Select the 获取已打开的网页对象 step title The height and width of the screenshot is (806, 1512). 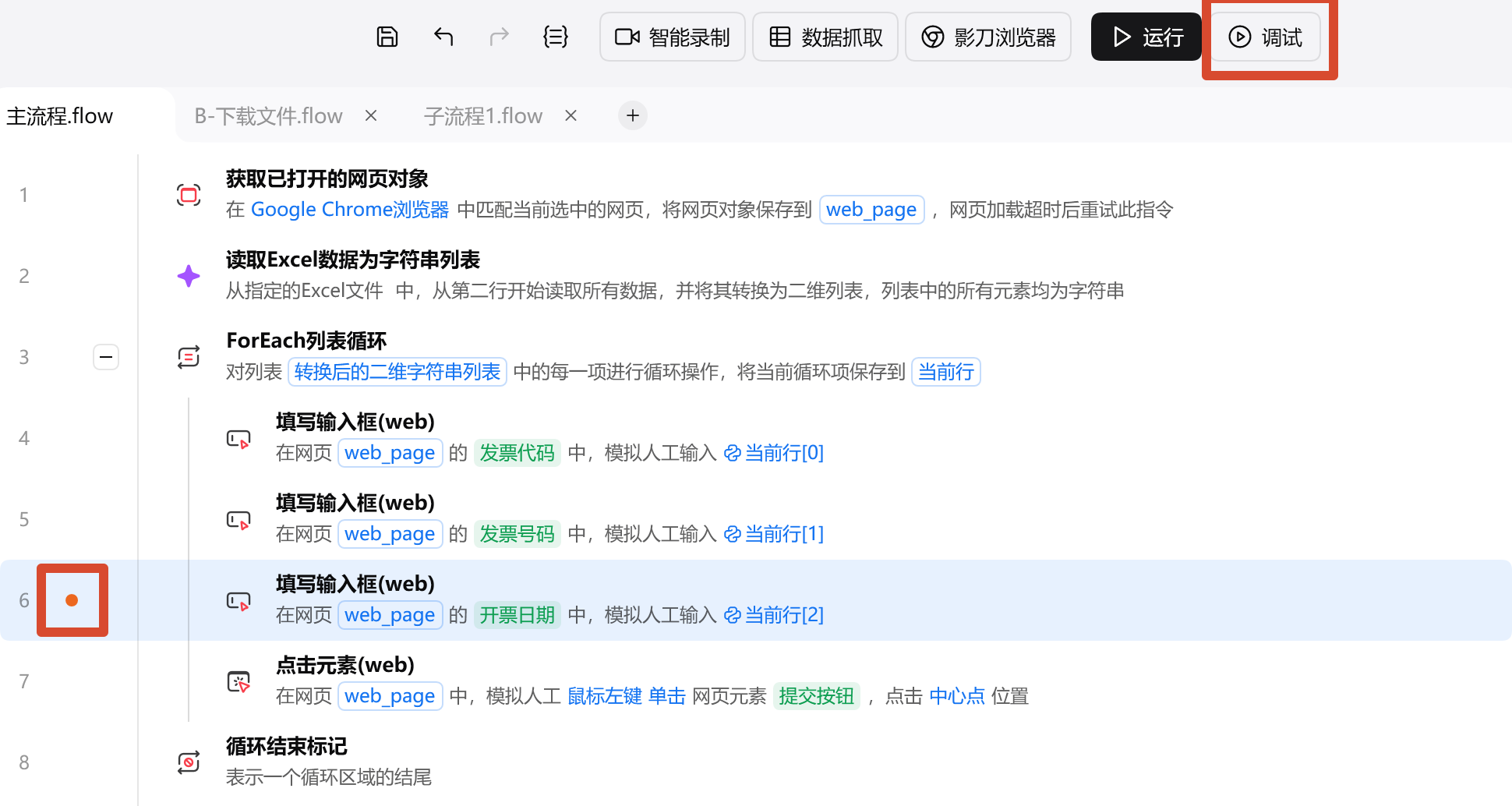click(327, 179)
